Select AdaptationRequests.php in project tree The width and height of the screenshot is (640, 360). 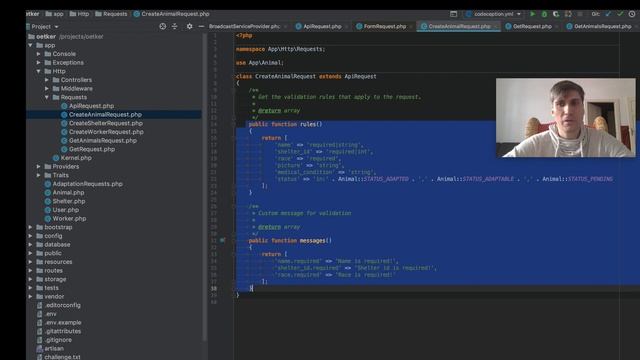pyautogui.click(x=87, y=184)
